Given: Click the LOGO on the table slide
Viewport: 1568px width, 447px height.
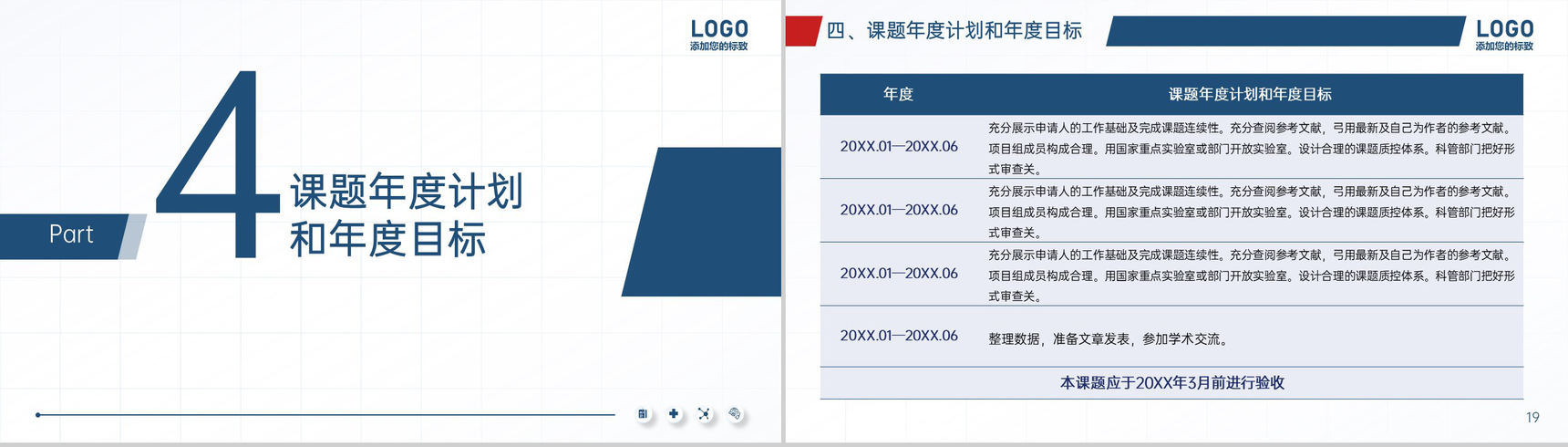Looking at the screenshot, I should pos(1505,29).
